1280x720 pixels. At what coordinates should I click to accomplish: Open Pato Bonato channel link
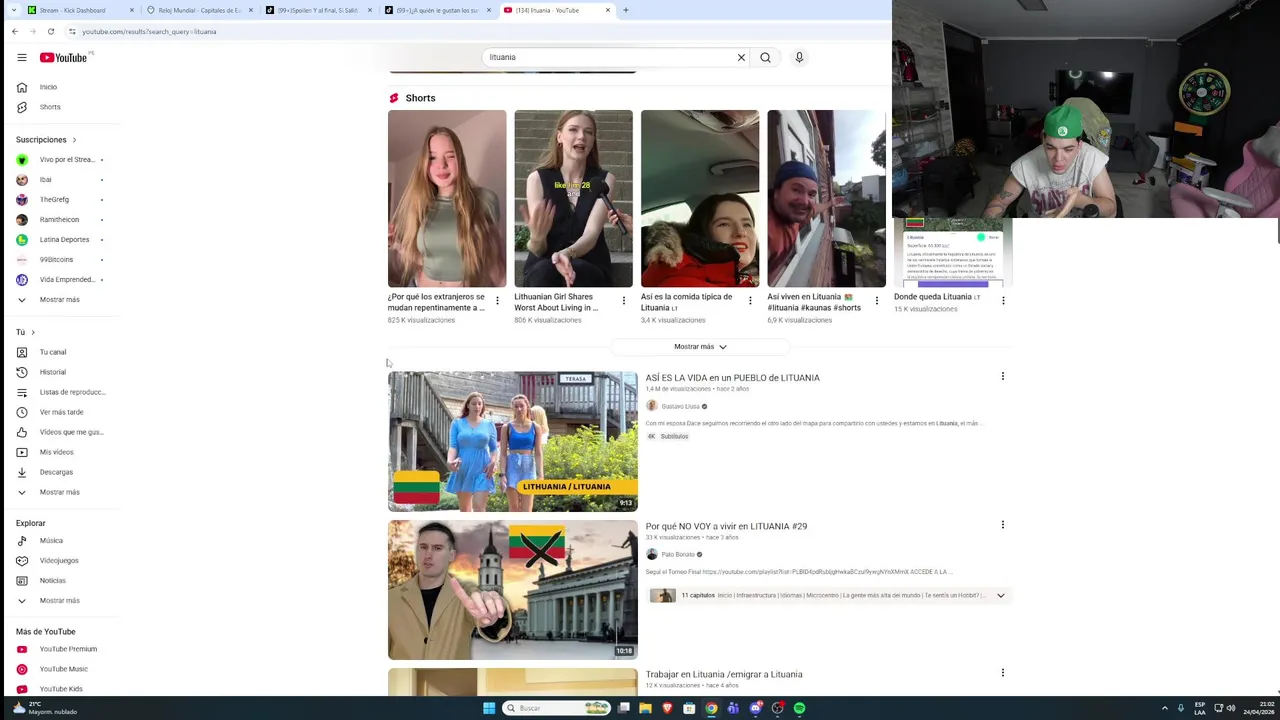[x=678, y=554]
